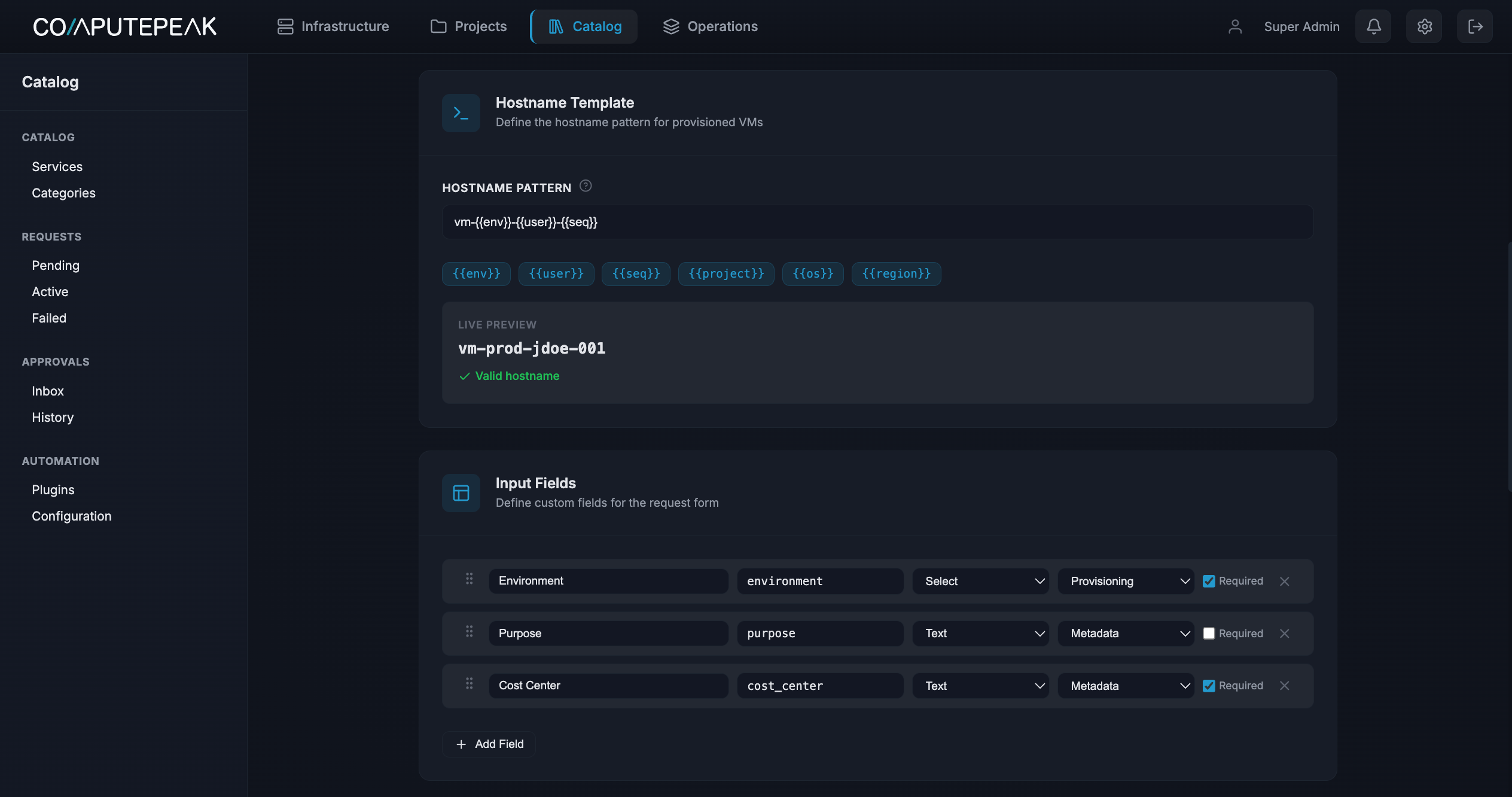
Task: Click the Operations layers icon
Action: click(x=670, y=26)
